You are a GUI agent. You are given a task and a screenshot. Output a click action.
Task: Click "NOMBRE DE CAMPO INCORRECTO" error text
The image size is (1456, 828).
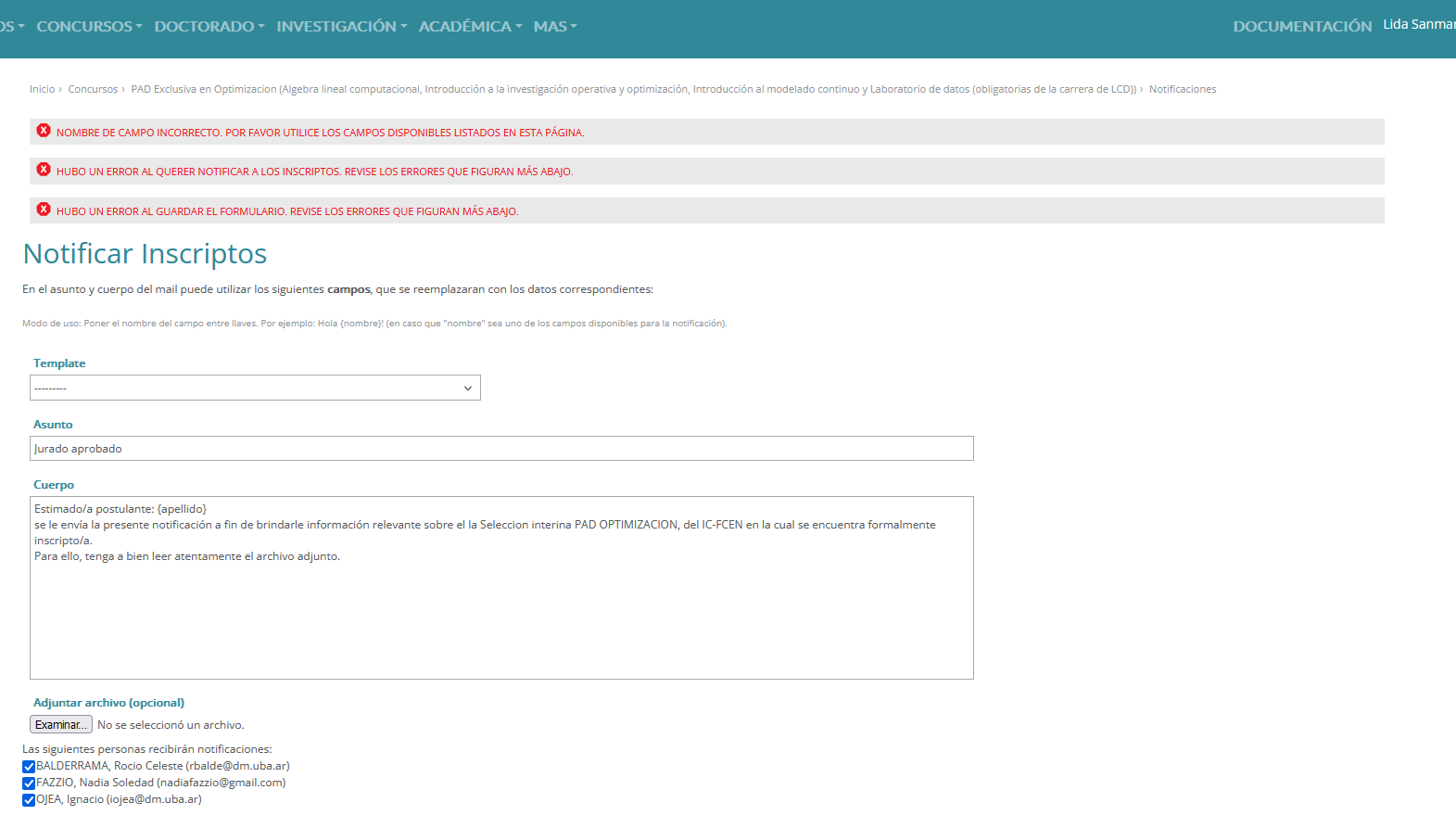[320, 133]
